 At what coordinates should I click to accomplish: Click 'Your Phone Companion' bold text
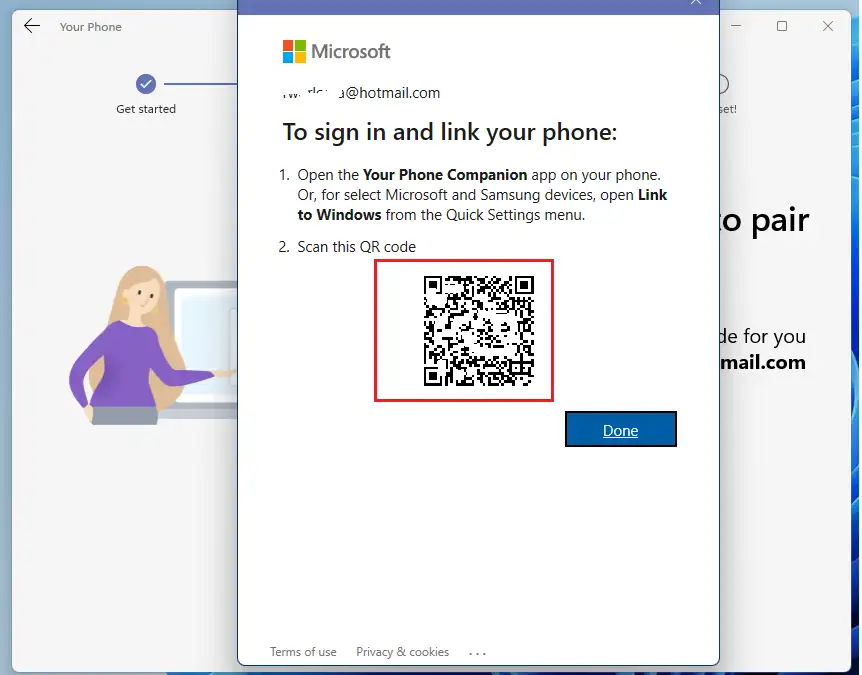pyautogui.click(x=445, y=175)
